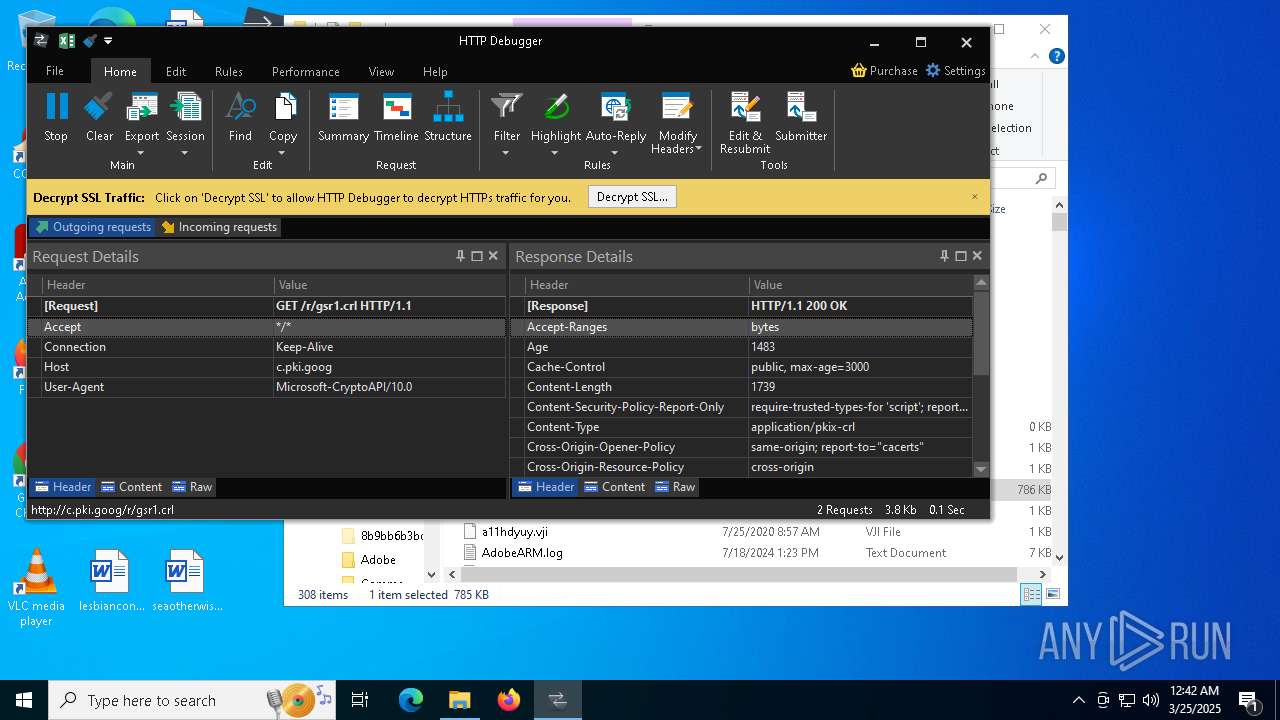Open Response Details Content tab

615,487
